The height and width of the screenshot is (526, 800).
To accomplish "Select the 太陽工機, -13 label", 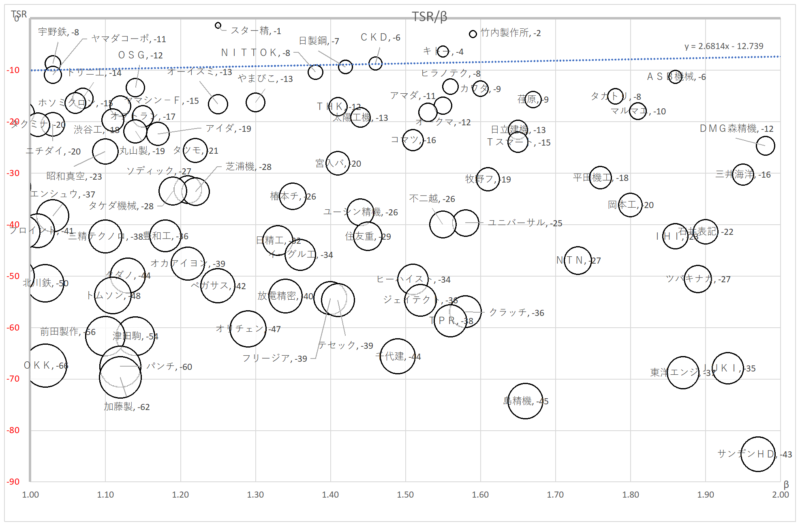I will coord(360,118).
